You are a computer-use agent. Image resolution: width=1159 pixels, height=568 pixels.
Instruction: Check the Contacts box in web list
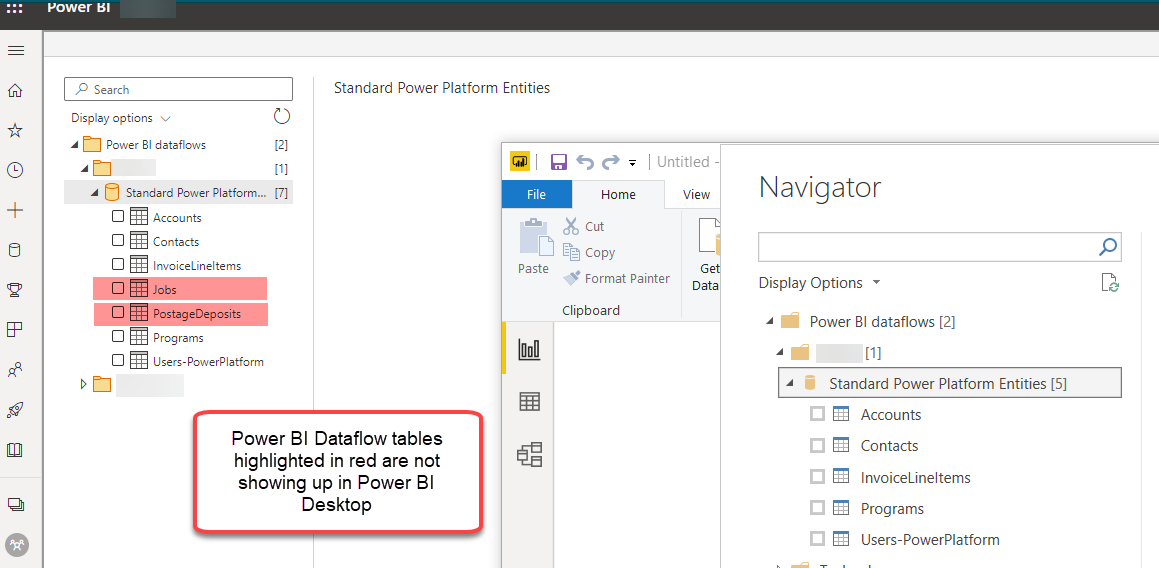tap(118, 241)
